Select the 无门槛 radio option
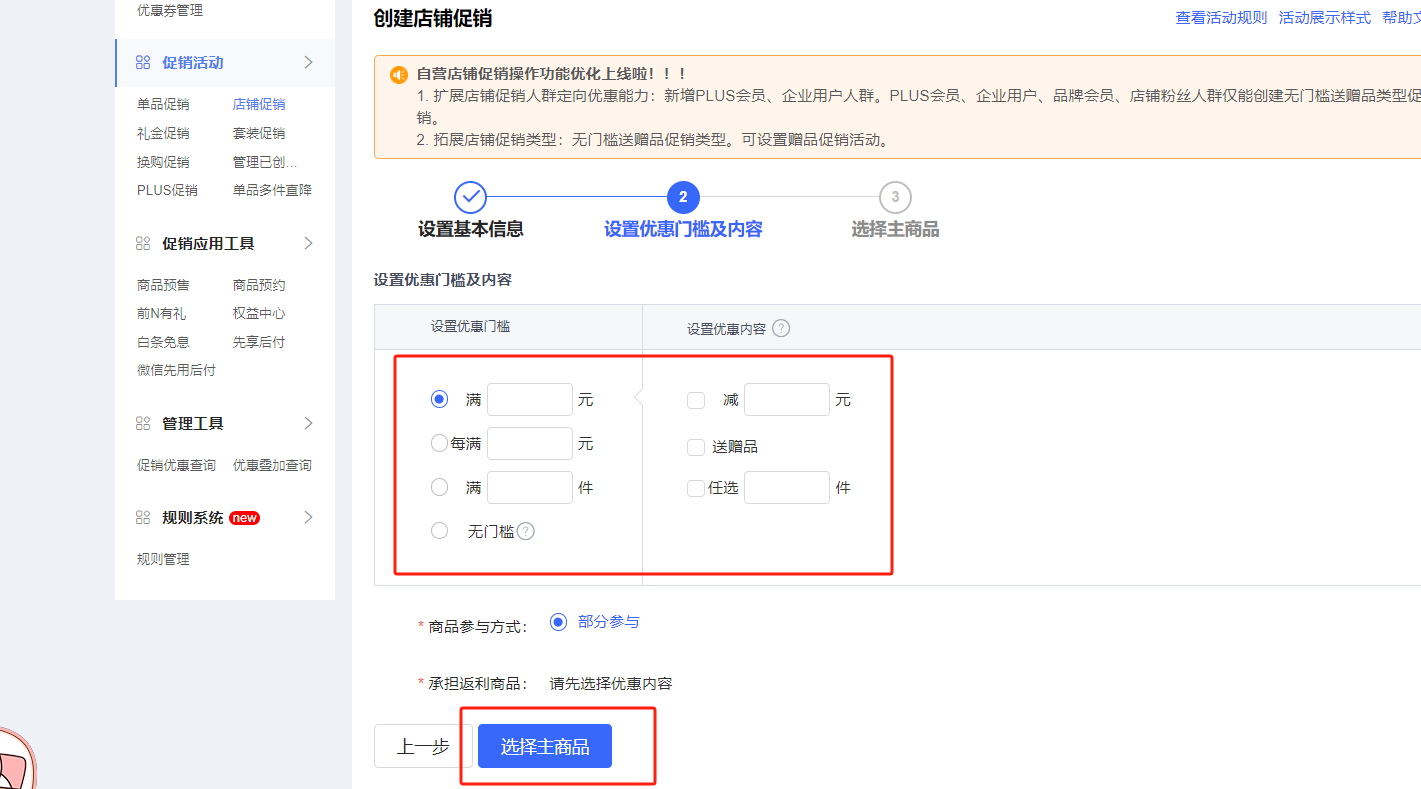The height and width of the screenshot is (789, 1421). click(x=439, y=531)
